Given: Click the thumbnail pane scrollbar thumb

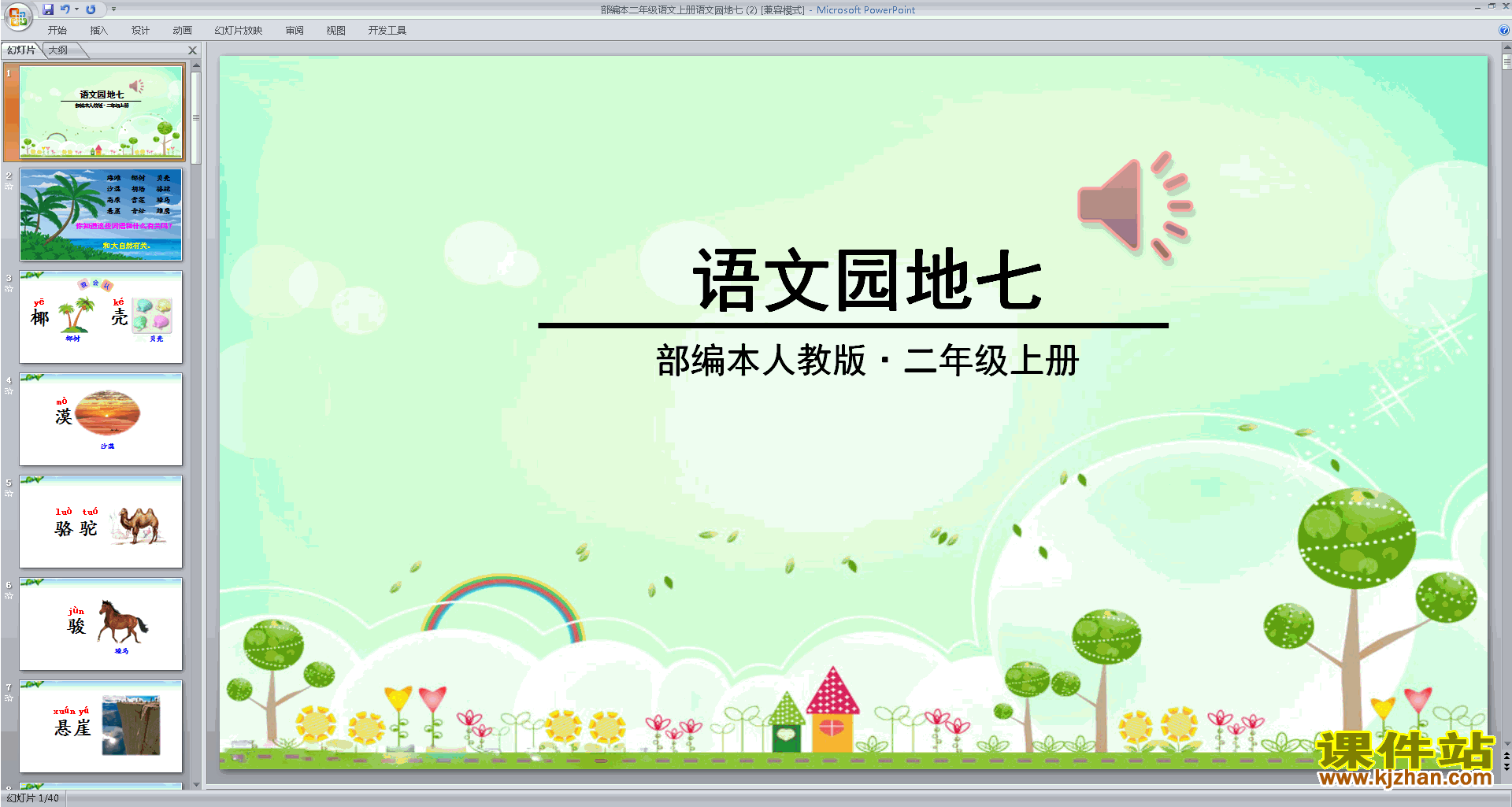Looking at the screenshot, I should [196, 118].
